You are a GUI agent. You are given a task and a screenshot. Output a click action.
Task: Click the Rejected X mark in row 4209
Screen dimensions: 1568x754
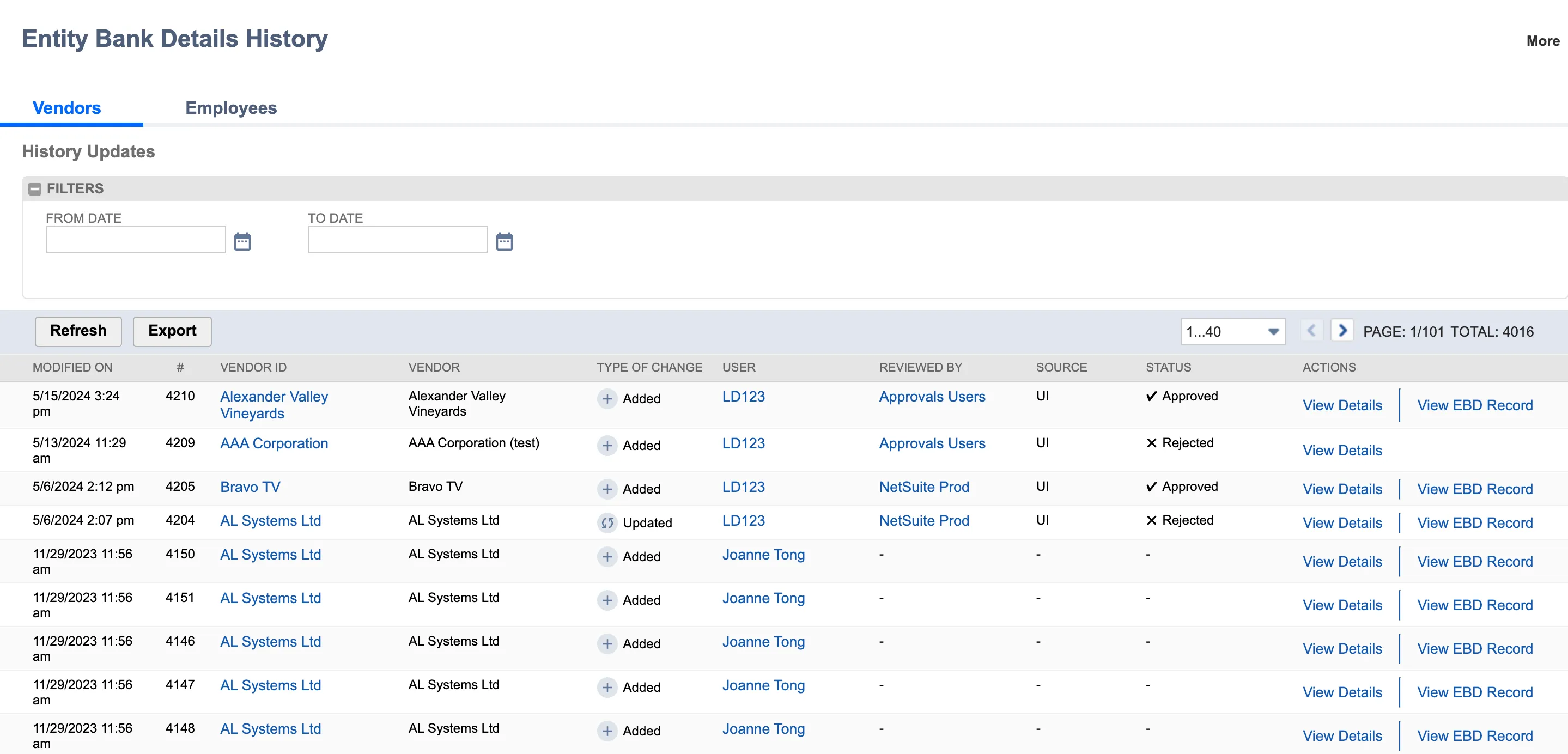pos(1151,443)
